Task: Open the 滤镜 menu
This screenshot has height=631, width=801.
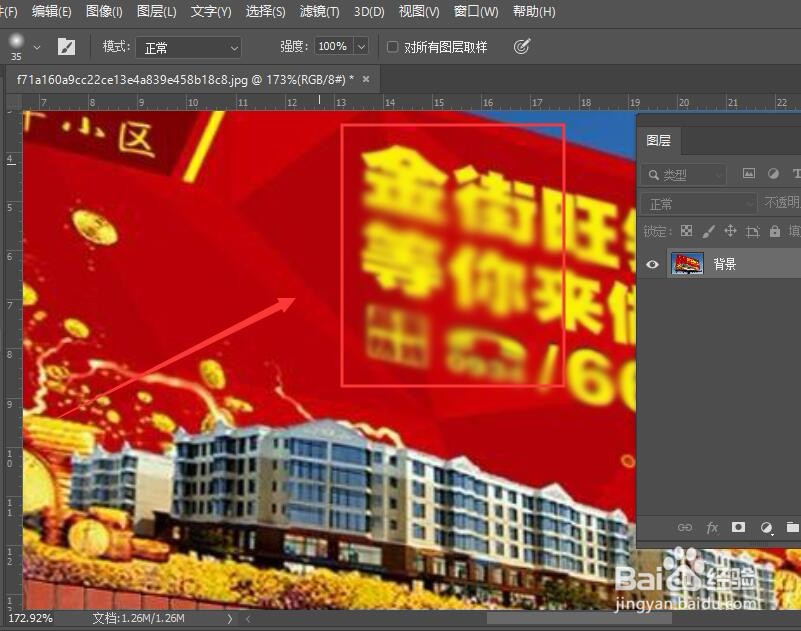Action: (318, 11)
